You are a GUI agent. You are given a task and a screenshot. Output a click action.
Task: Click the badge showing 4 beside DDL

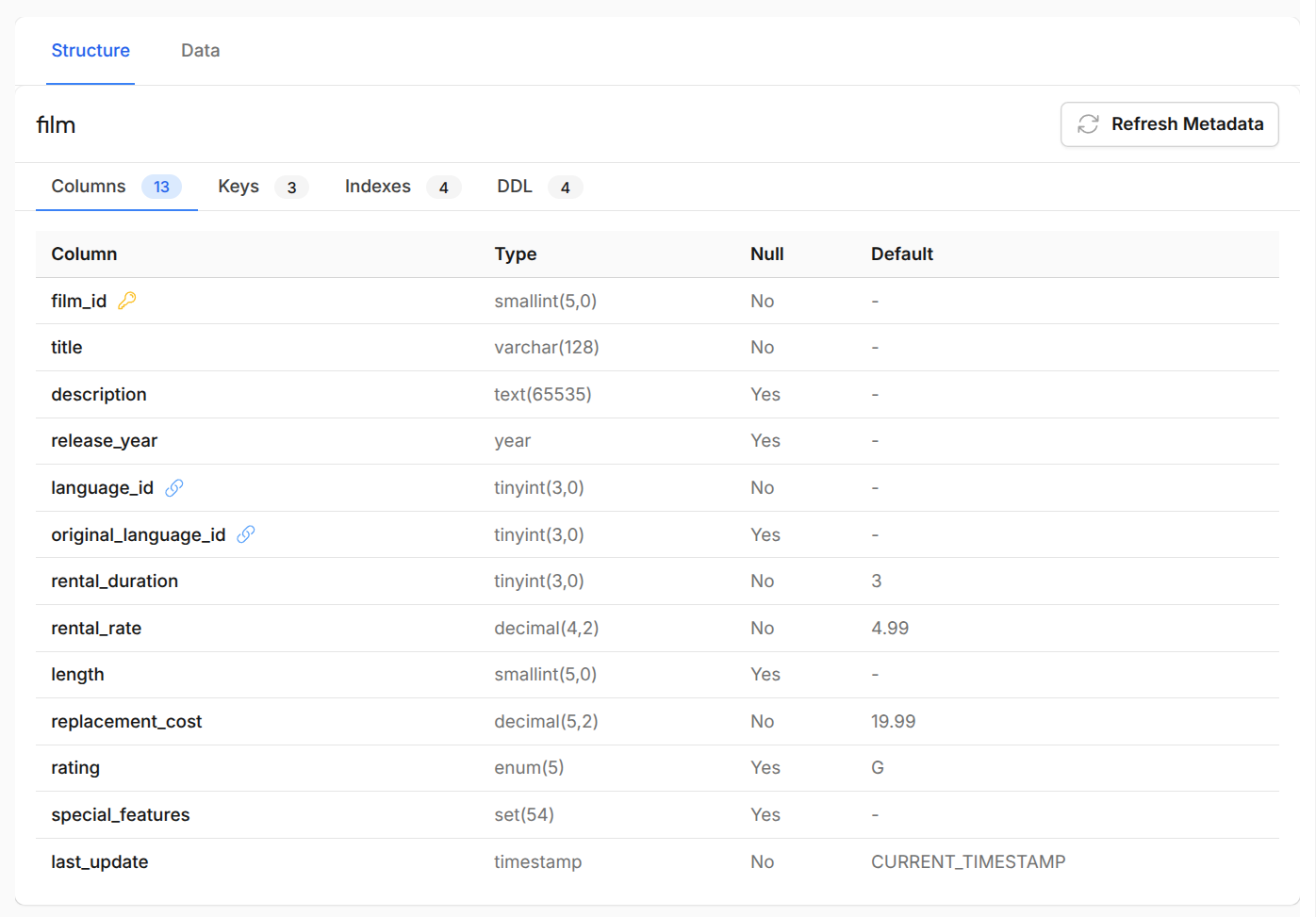[566, 187]
